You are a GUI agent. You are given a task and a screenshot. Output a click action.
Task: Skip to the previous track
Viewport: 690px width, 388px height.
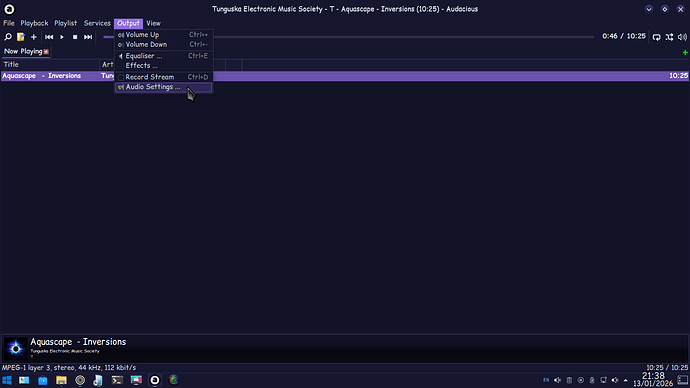tap(49, 37)
